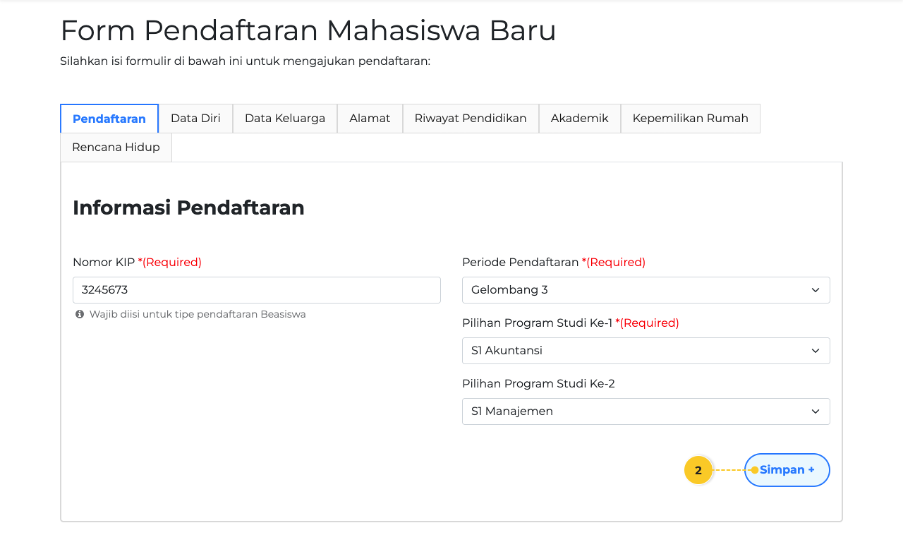Open the Pilihan Program Studi Ke-2 dropdown
The height and width of the screenshot is (536, 904).
[645, 411]
